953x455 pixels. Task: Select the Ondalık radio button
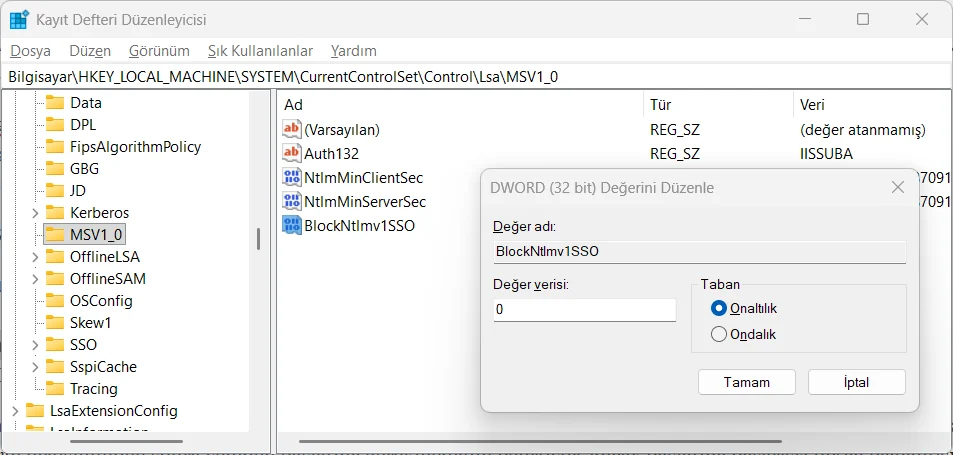pos(718,334)
